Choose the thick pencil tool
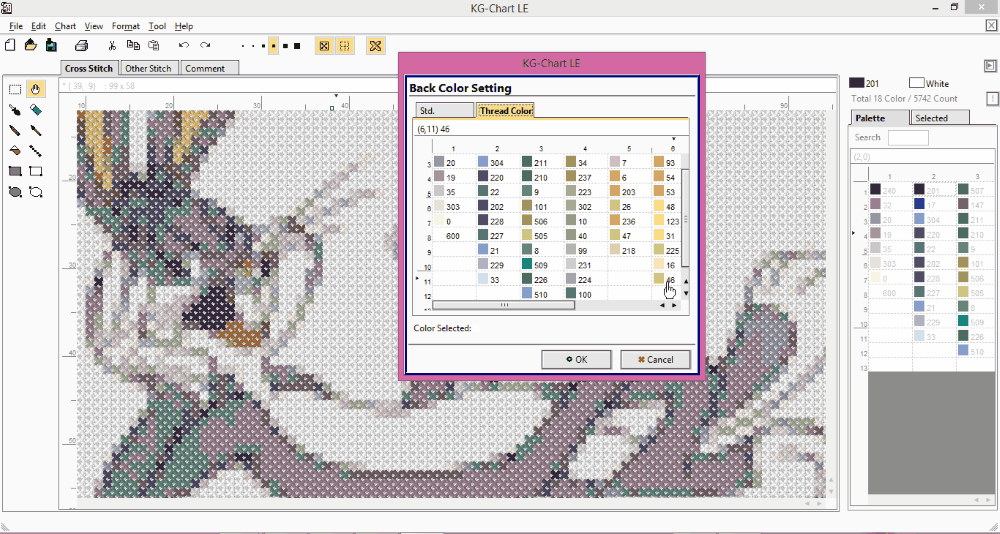The image size is (1000, 534). 15,131
